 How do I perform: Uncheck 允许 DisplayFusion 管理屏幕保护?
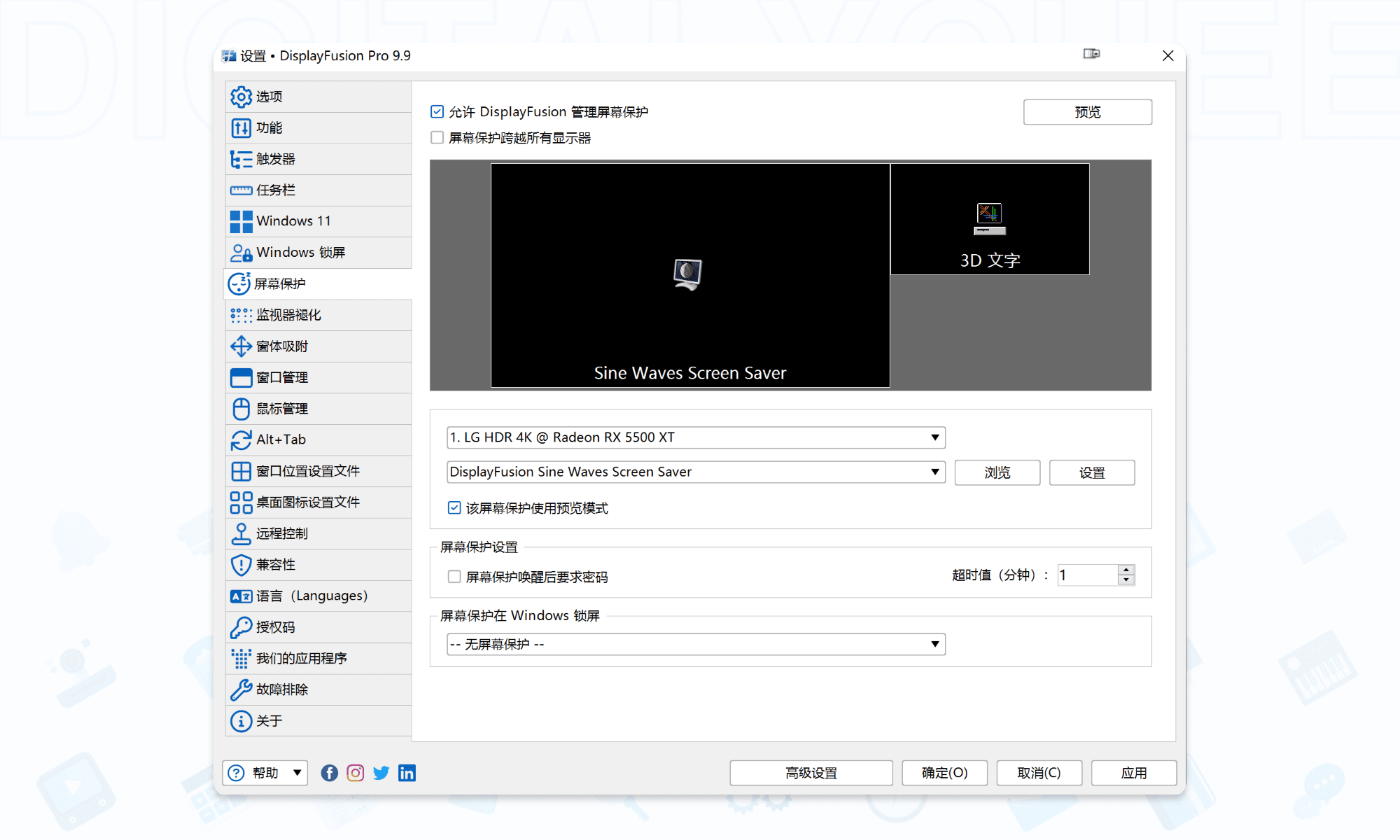pyautogui.click(x=437, y=111)
